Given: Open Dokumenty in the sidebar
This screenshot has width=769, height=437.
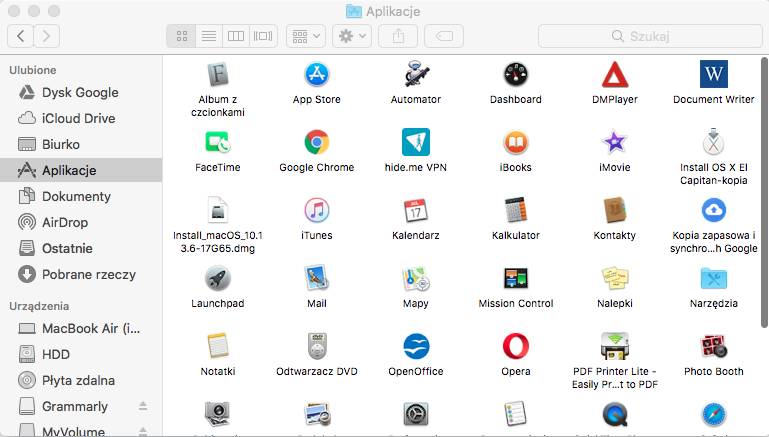Looking at the screenshot, I should tap(81, 196).
